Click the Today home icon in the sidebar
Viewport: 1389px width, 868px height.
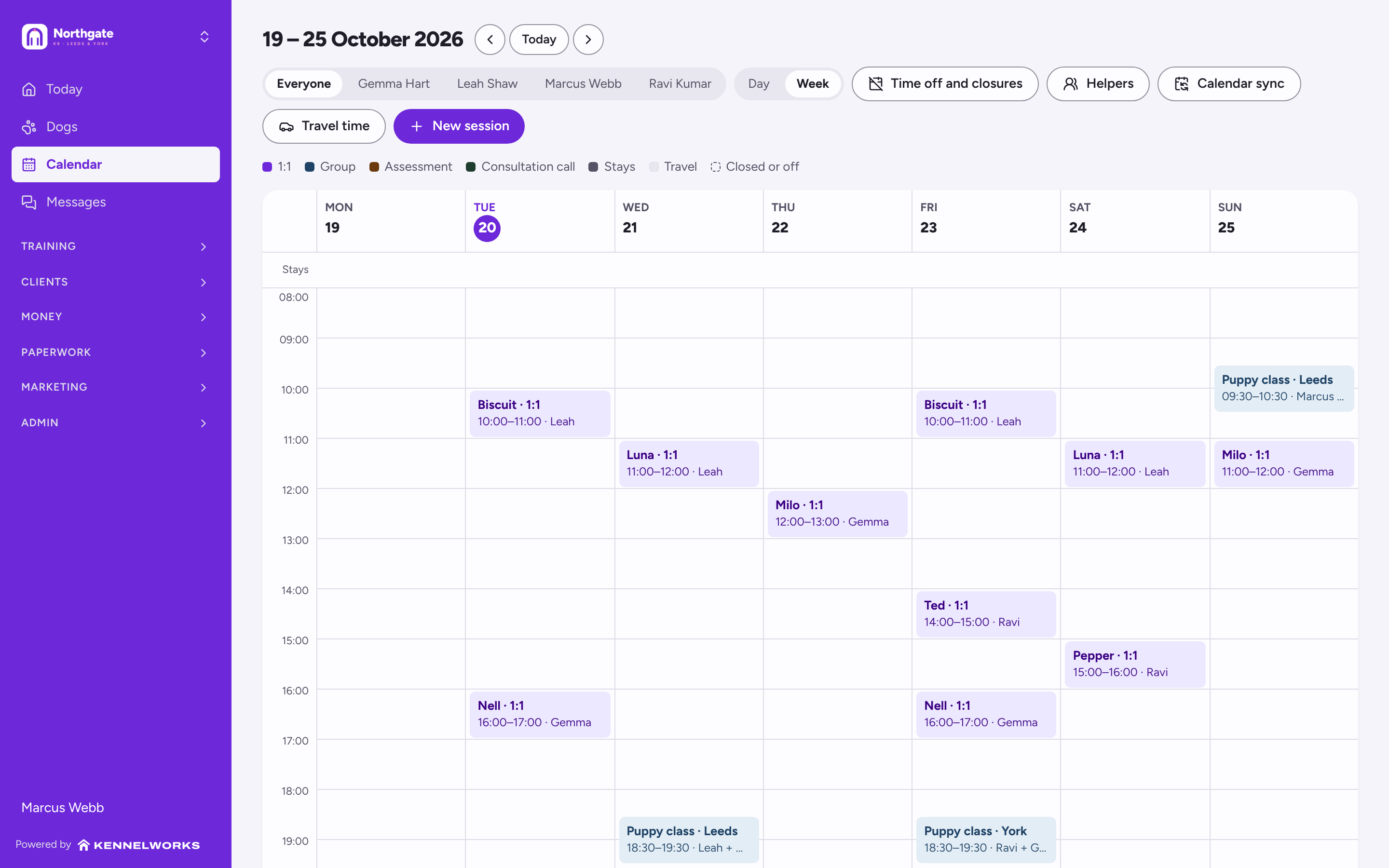pyautogui.click(x=29, y=90)
